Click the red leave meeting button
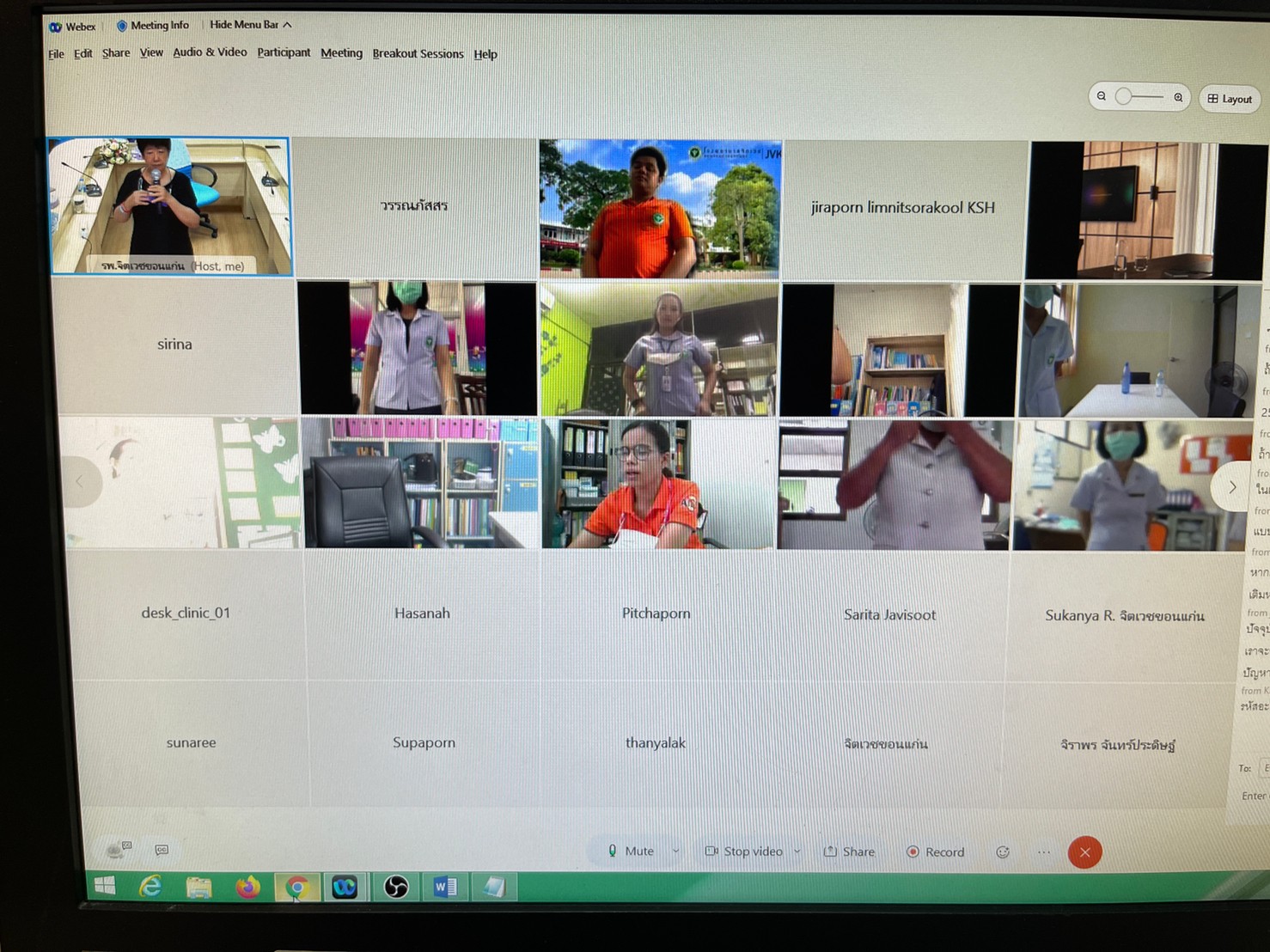 (x=1084, y=852)
